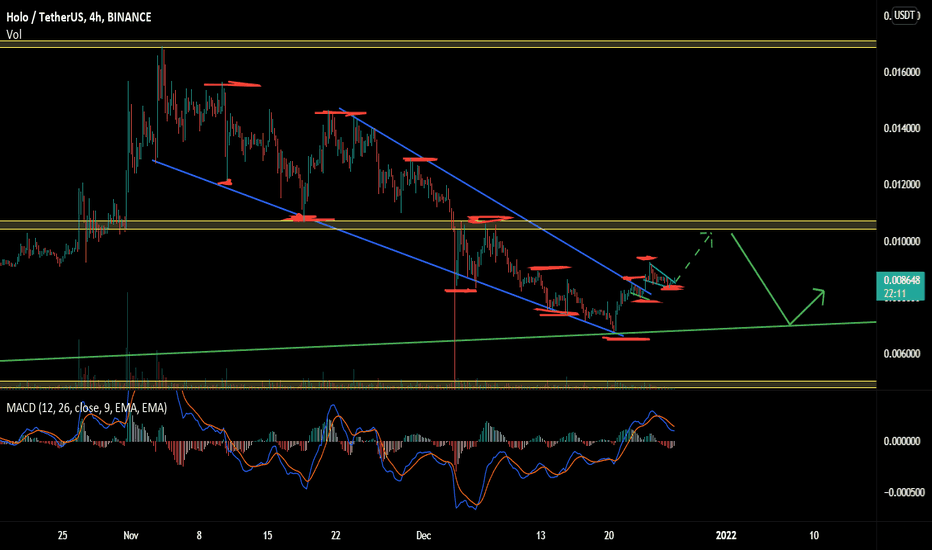Image resolution: width=932 pixels, height=550 pixels.
Task: Click the 15 date label on time axis
Action: point(267,536)
